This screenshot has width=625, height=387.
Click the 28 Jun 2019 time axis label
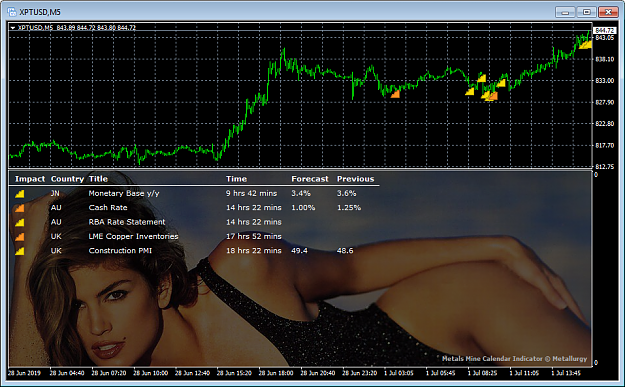24,373
